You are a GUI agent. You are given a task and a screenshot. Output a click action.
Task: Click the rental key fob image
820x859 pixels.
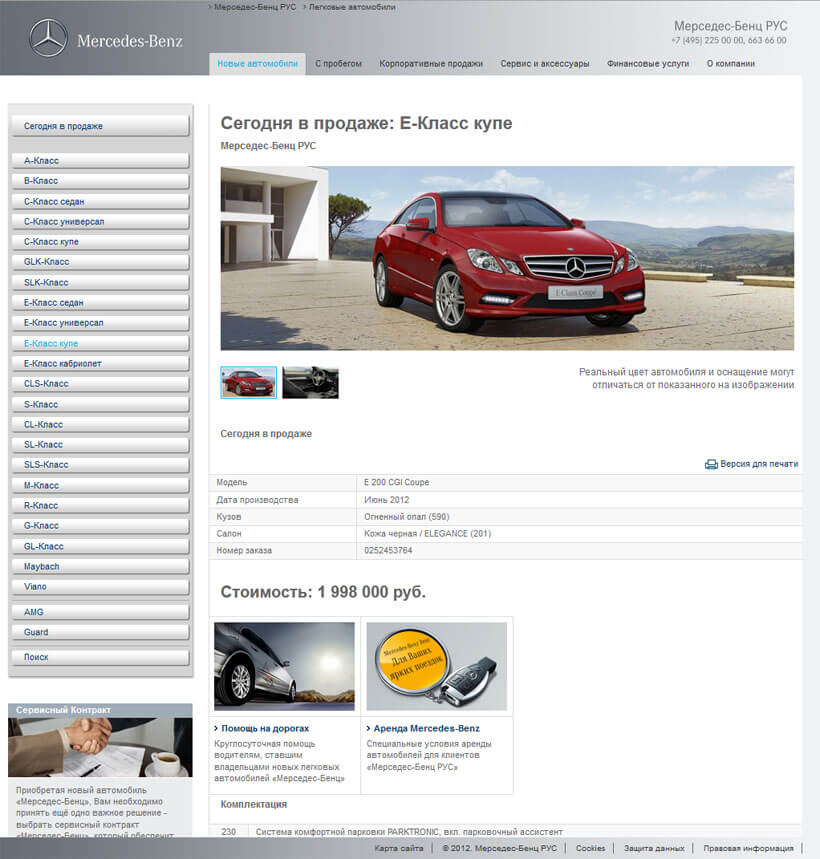[437, 666]
